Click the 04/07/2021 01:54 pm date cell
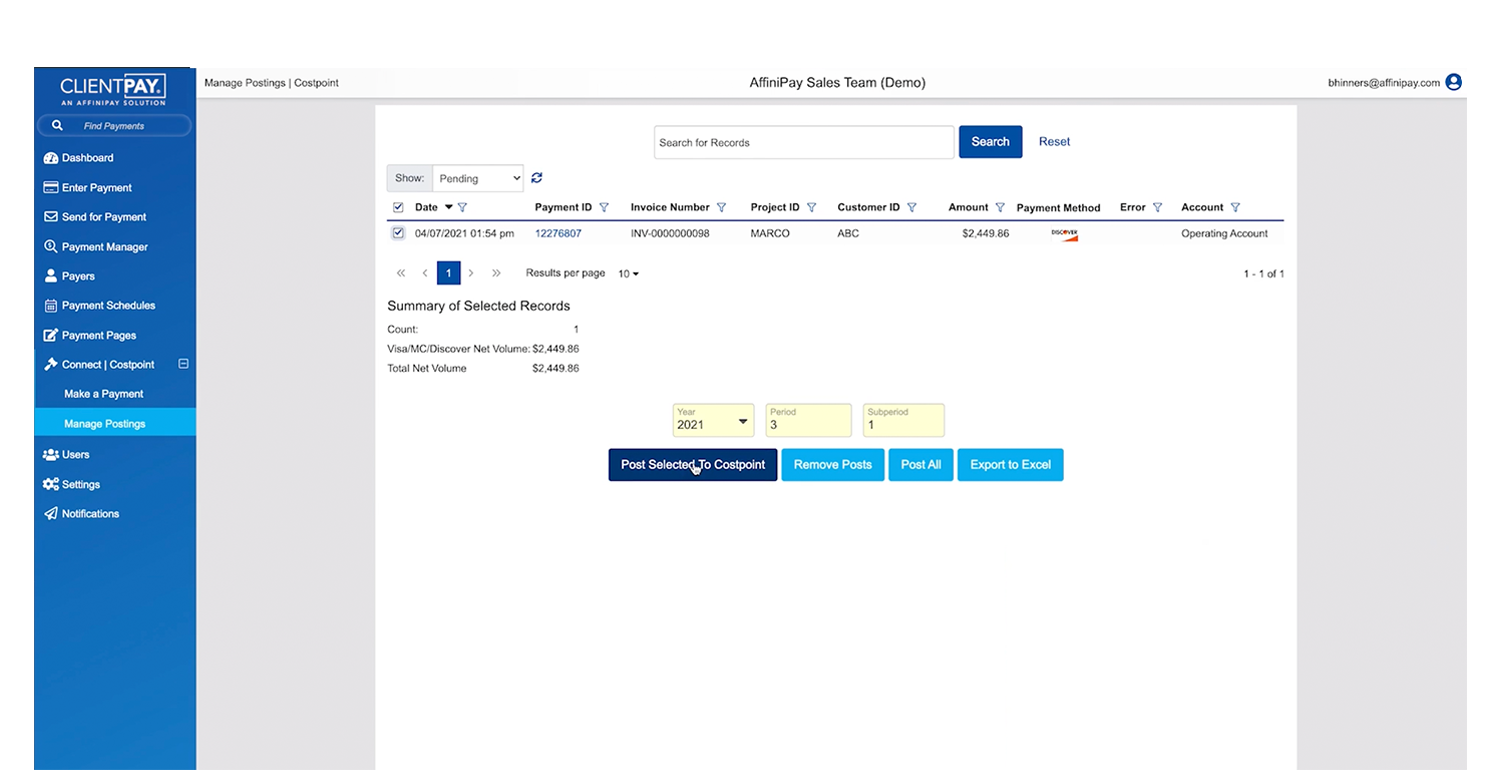This screenshot has width=1500, height=770. coord(464,234)
